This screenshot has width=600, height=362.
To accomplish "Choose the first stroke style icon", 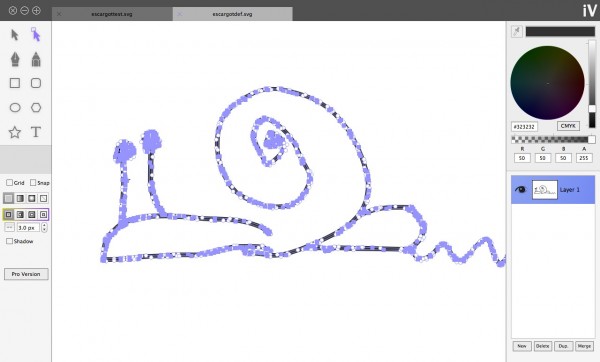I will click(x=8, y=215).
